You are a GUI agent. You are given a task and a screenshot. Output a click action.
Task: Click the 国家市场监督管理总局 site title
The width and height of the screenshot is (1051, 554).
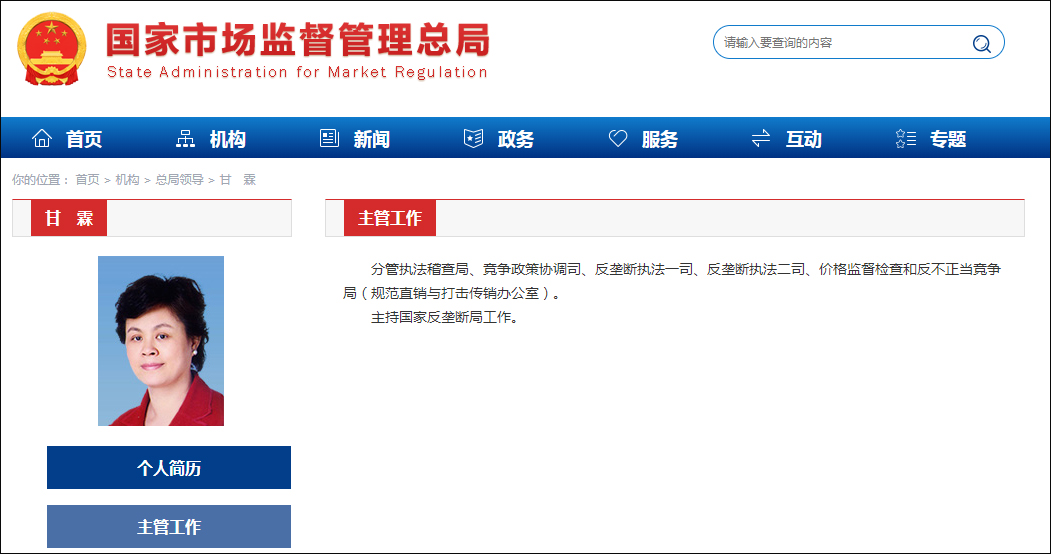pyautogui.click(x=298, y=40)
